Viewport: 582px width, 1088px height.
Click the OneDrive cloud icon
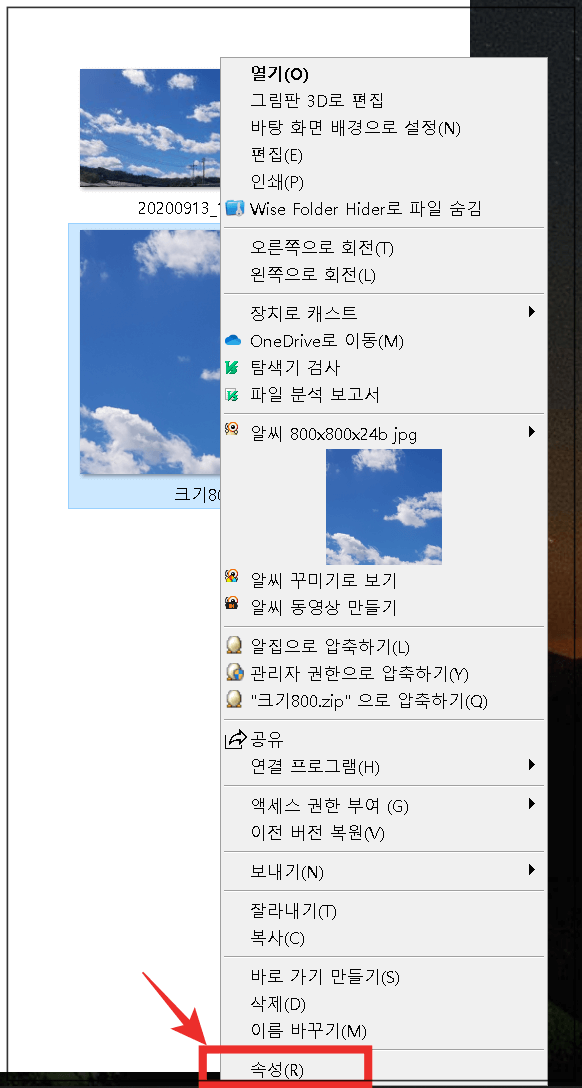[233, 341]
